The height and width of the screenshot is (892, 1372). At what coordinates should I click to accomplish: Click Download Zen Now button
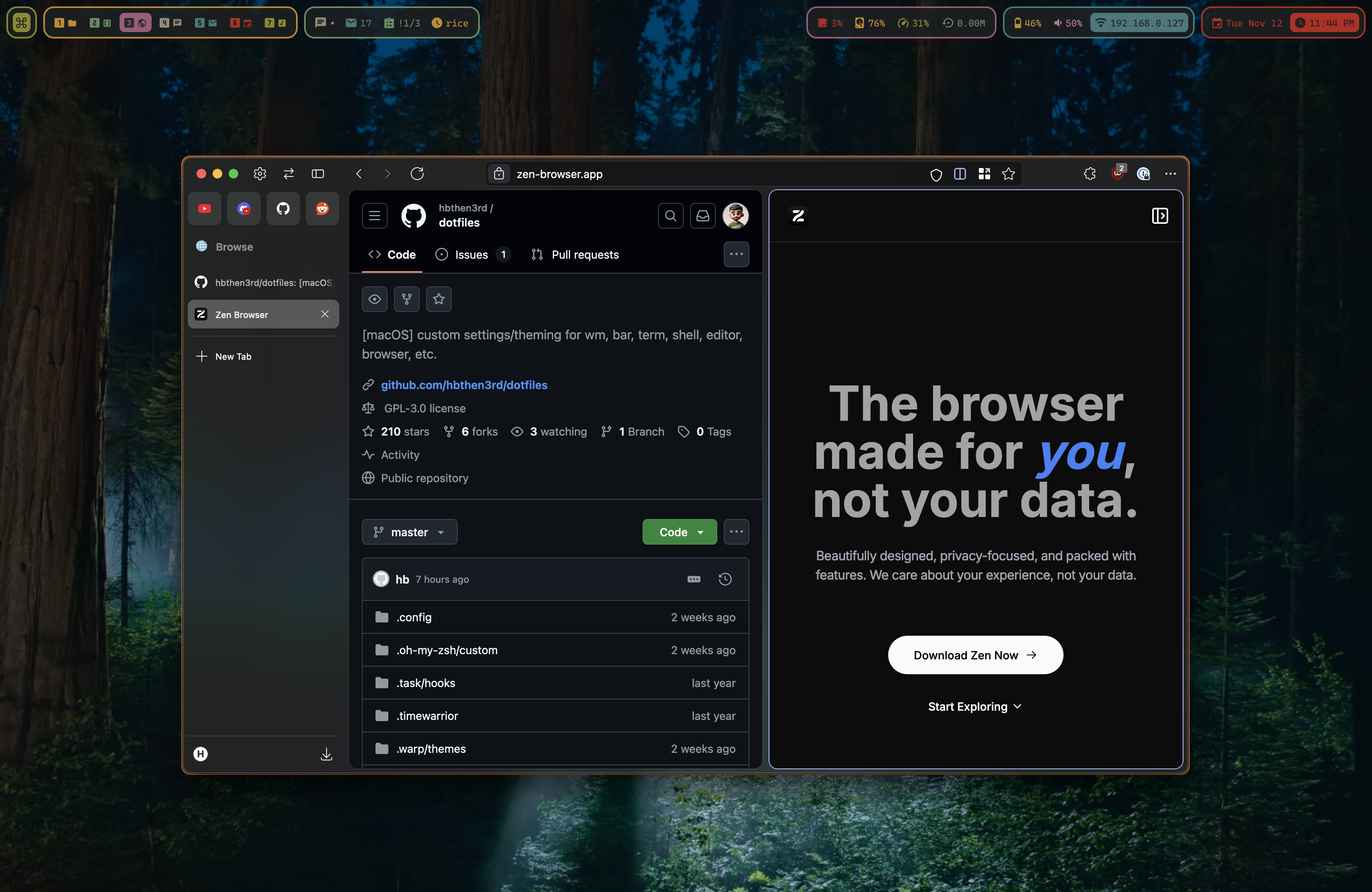pos(975,655)
